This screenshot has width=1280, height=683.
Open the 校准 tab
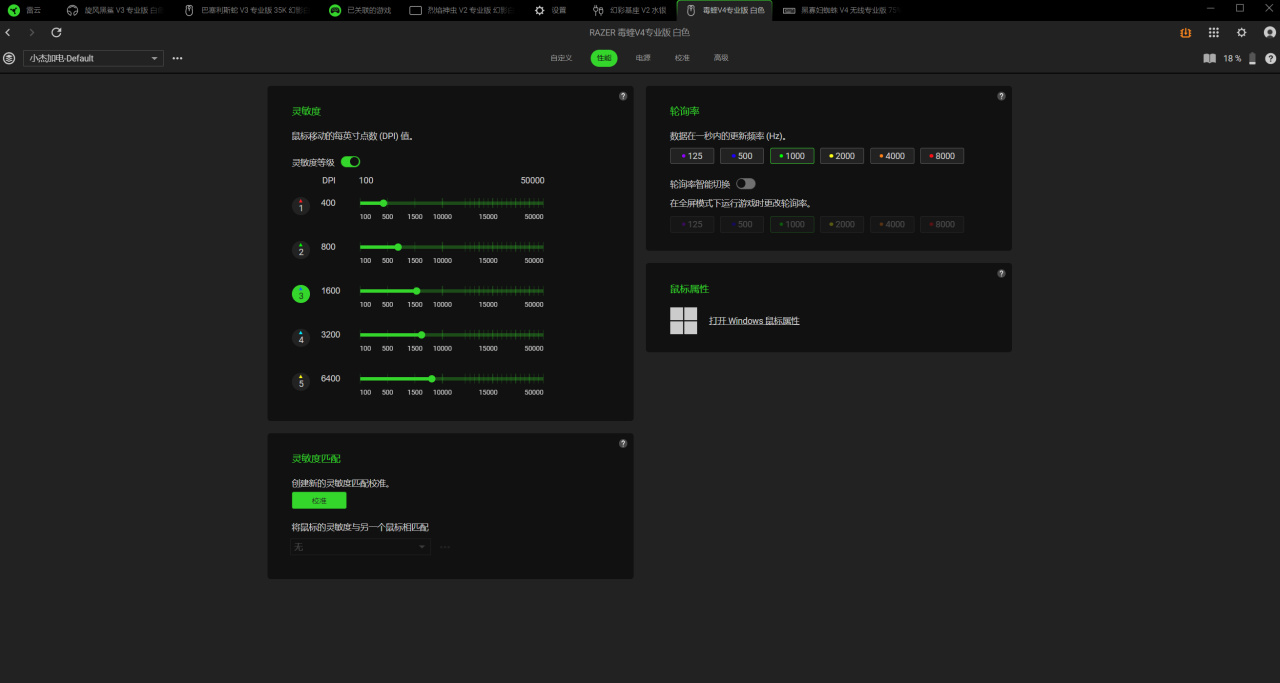[x=682, y=58]
